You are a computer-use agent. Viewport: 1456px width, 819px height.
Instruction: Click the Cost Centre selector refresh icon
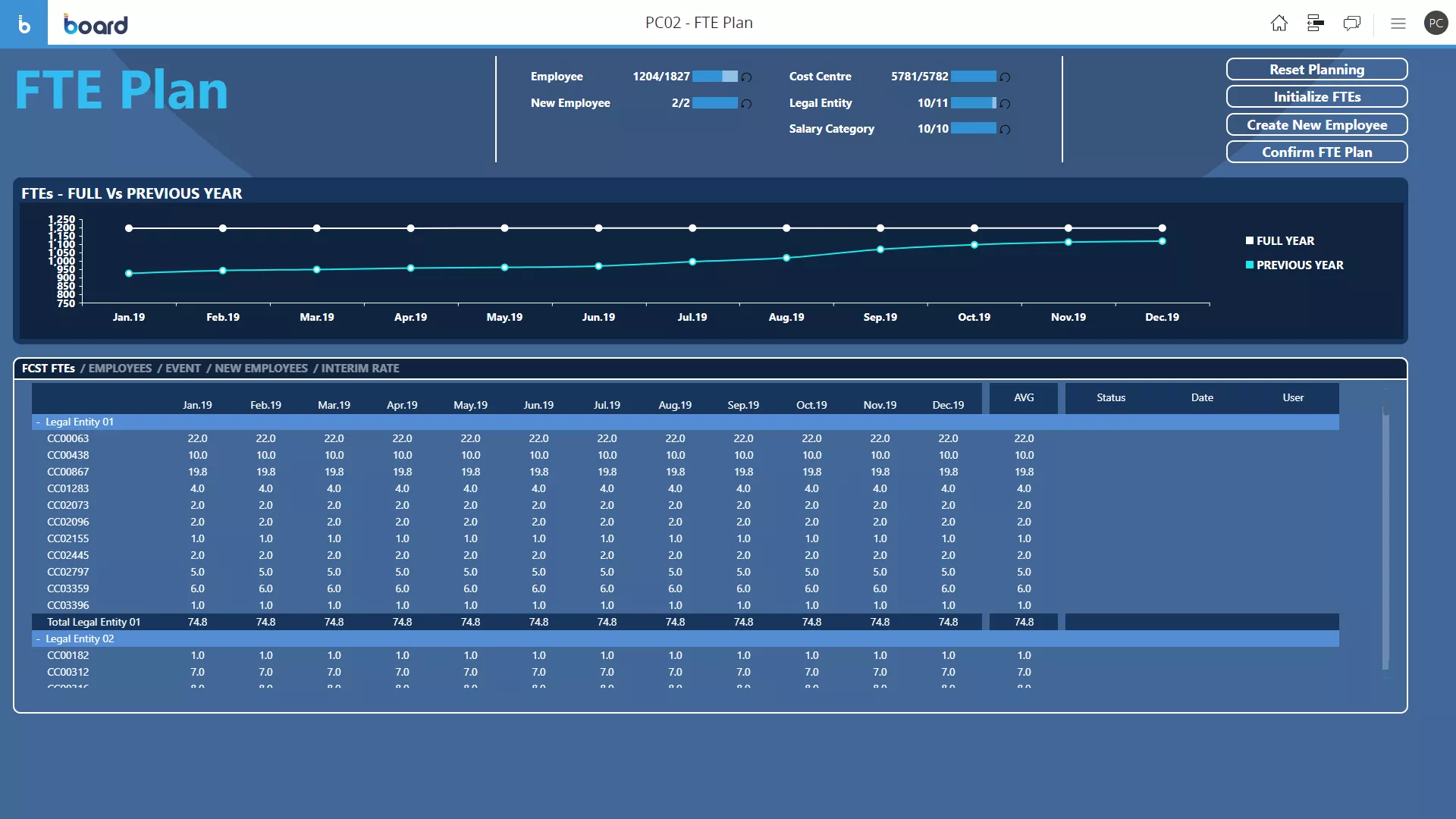pos(1004,76)
